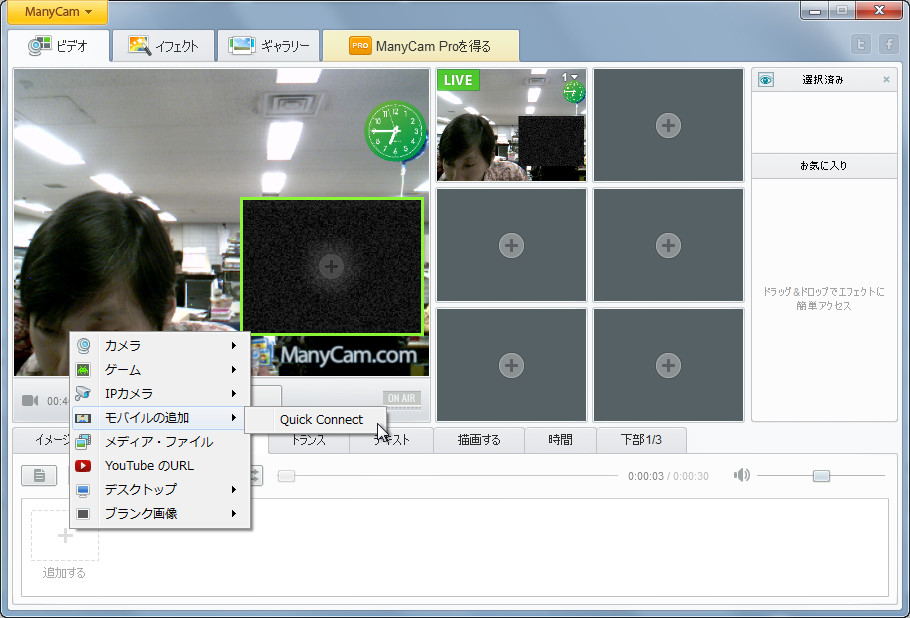
Task: Click the arrow next to デスクトップ
Action: coord(234,490)
